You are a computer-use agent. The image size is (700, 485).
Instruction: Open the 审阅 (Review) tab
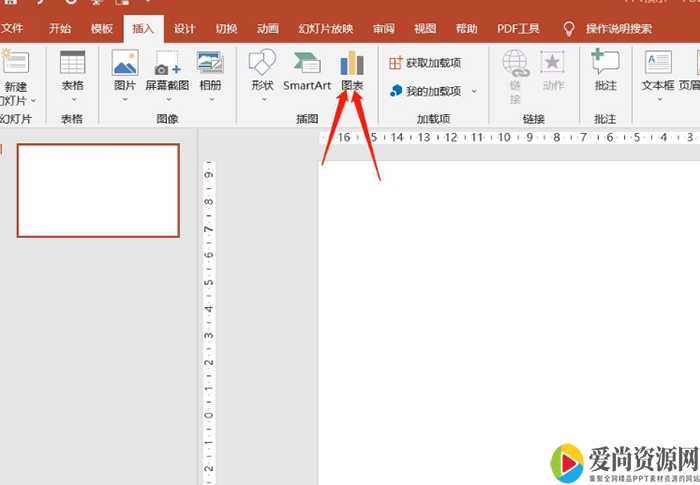[x=383, y=29]
